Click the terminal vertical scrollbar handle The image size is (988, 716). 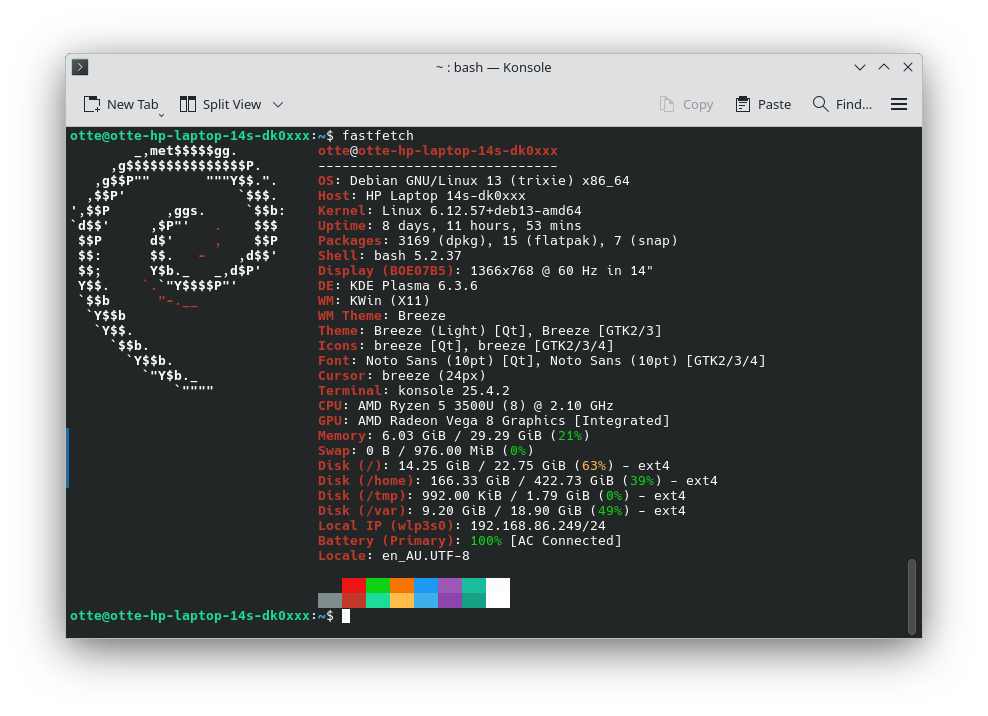[x=912, y=596]
